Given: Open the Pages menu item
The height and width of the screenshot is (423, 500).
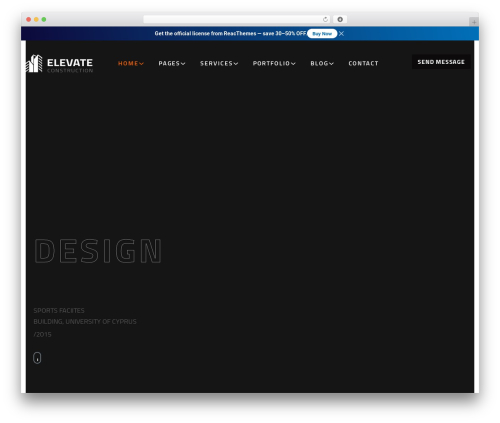Looking at the screenshot, I should point(169,63).
